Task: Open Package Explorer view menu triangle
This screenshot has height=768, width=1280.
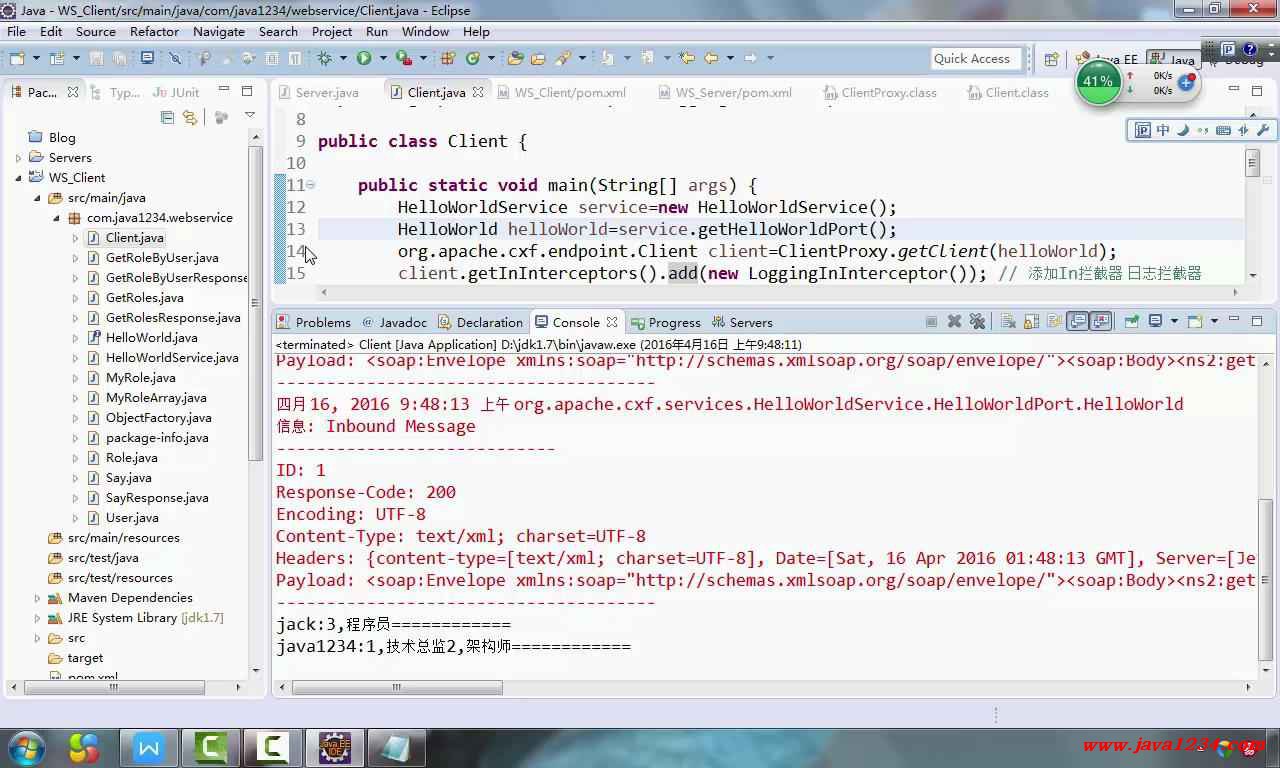Action: [250, 116]
